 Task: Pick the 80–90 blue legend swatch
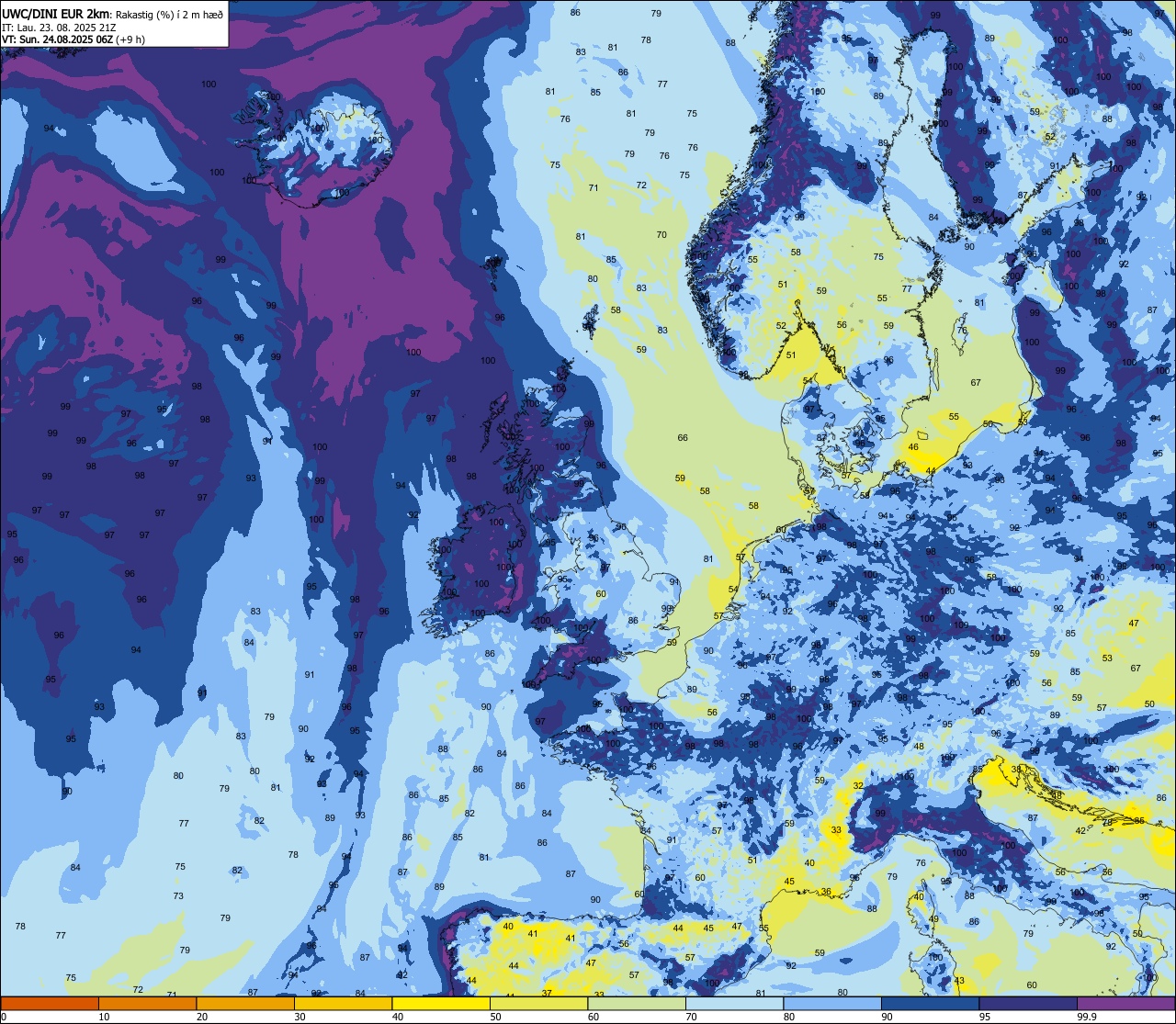(832, 1003)
